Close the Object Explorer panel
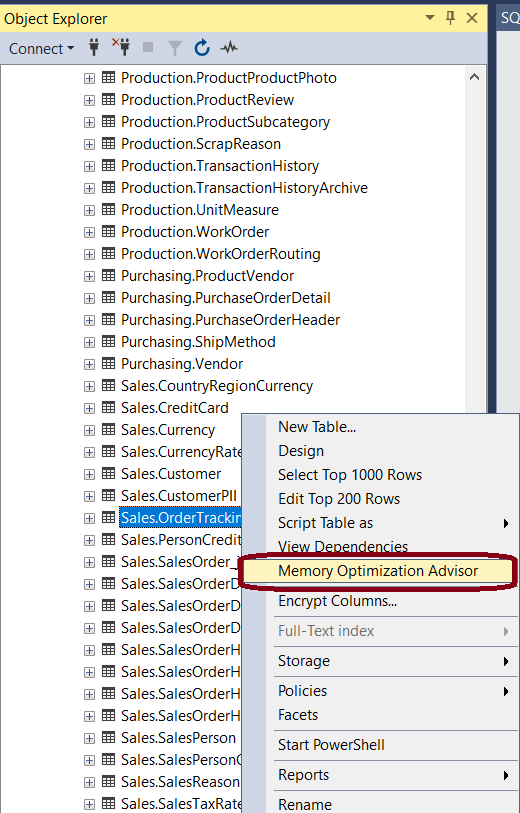Viewport: 520px width, 813px height. (472, 18)
